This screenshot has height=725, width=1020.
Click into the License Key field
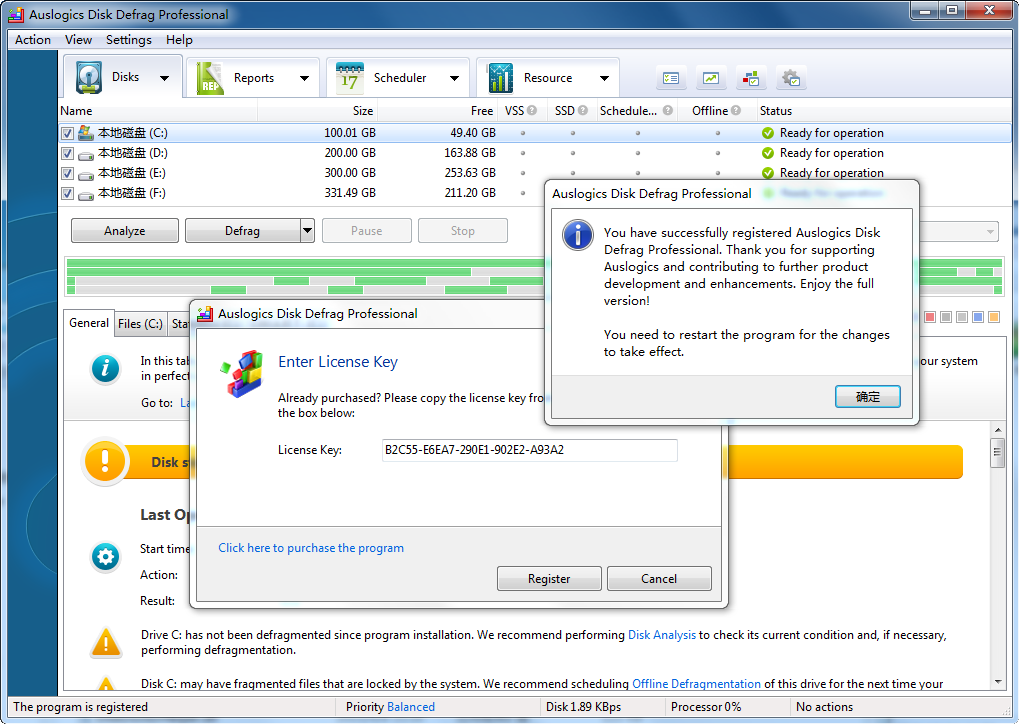pyautogui.click(x=529, y=450)
